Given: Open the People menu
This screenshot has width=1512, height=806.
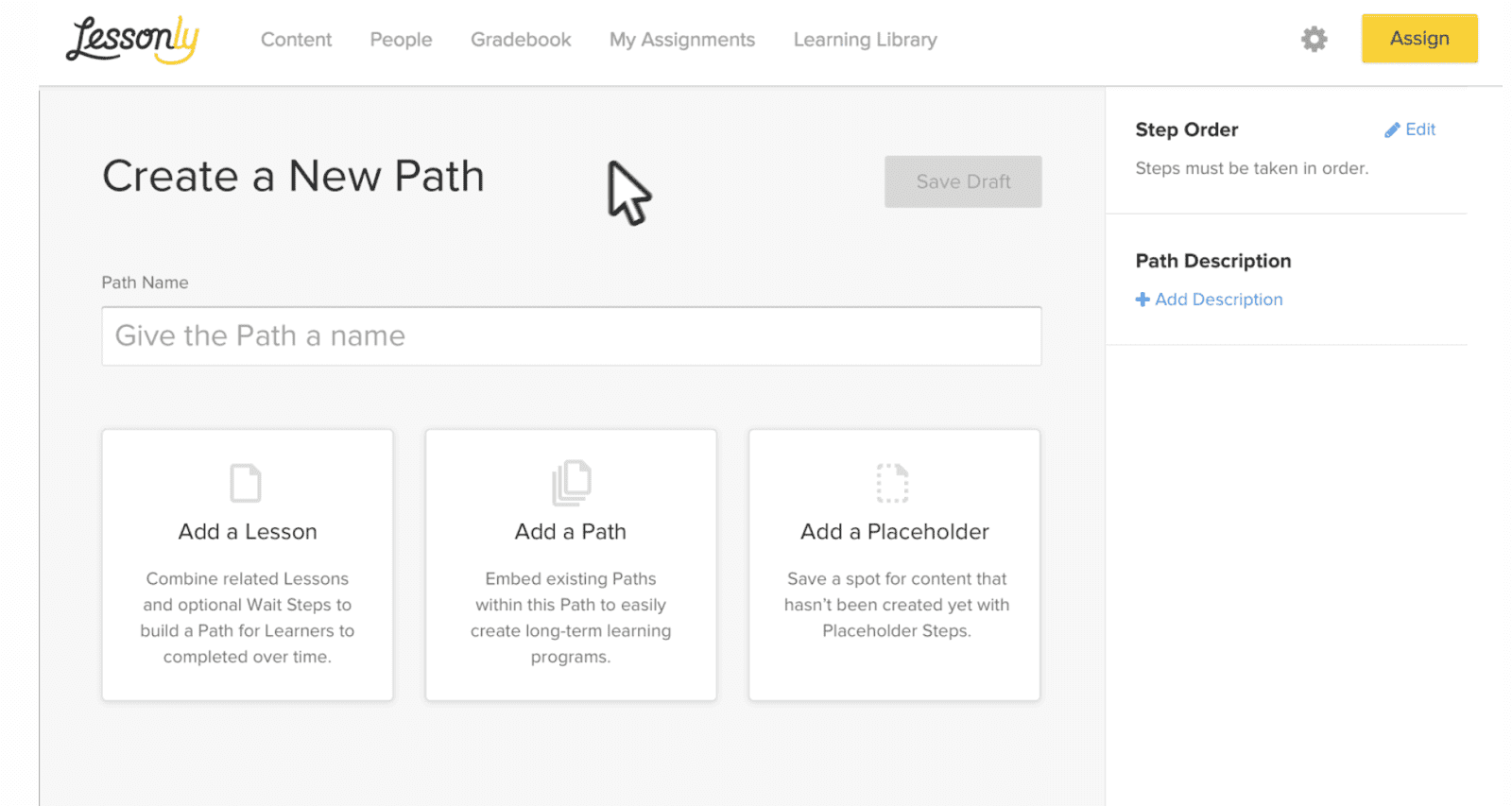Looking at the screenshot, I should click(x=401, y=40).
